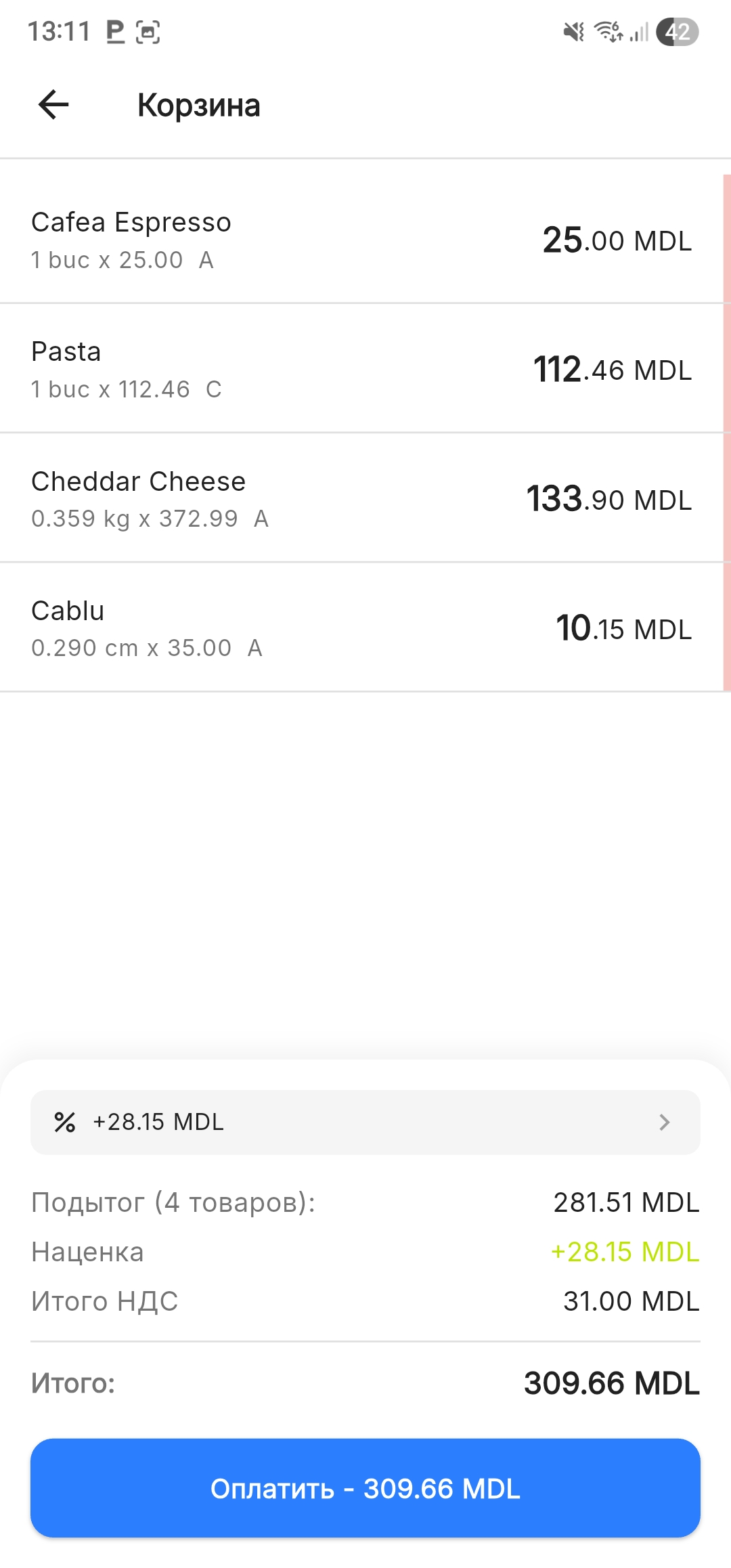Tap the Корзина screen title
The width and height of the screenshot is (731, 1568).
pos(198,106)
